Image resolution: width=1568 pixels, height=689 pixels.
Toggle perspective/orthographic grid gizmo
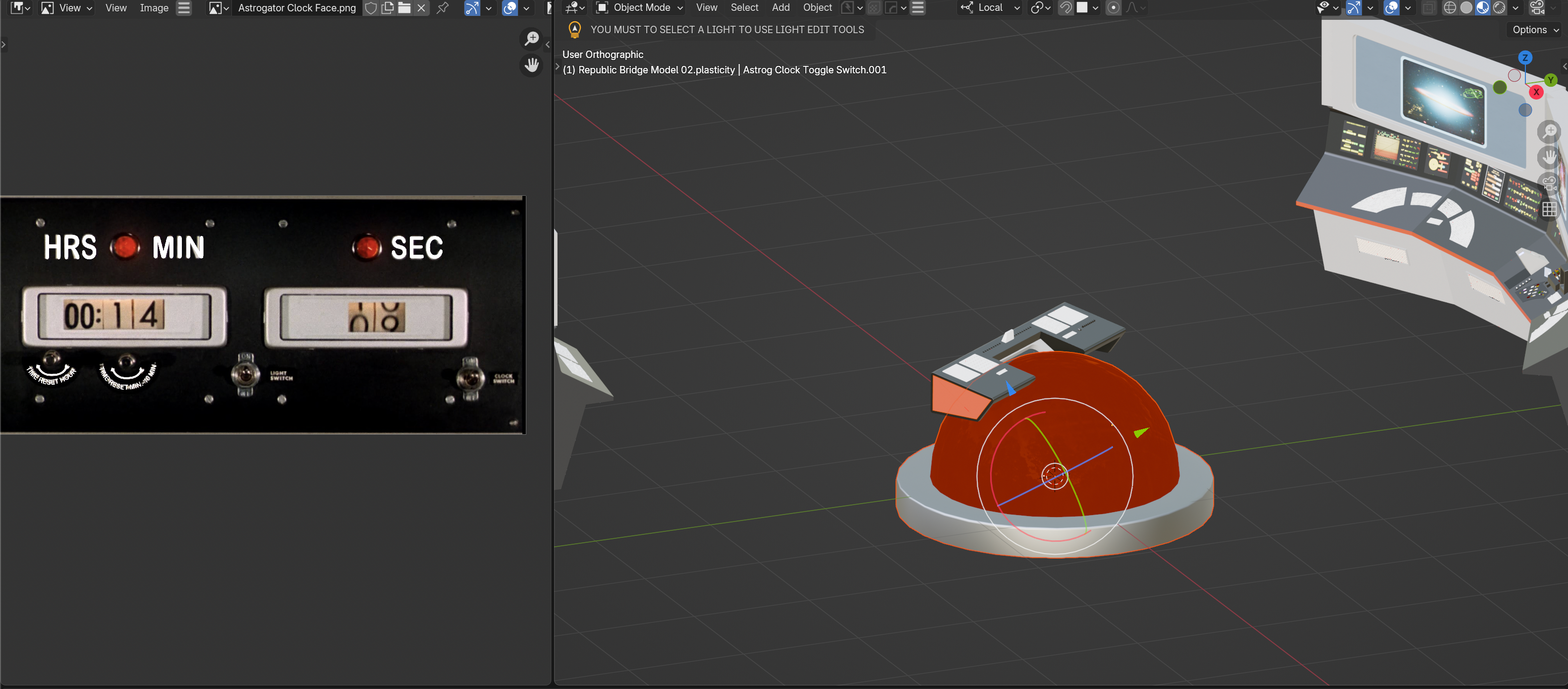click(1549, 209)
